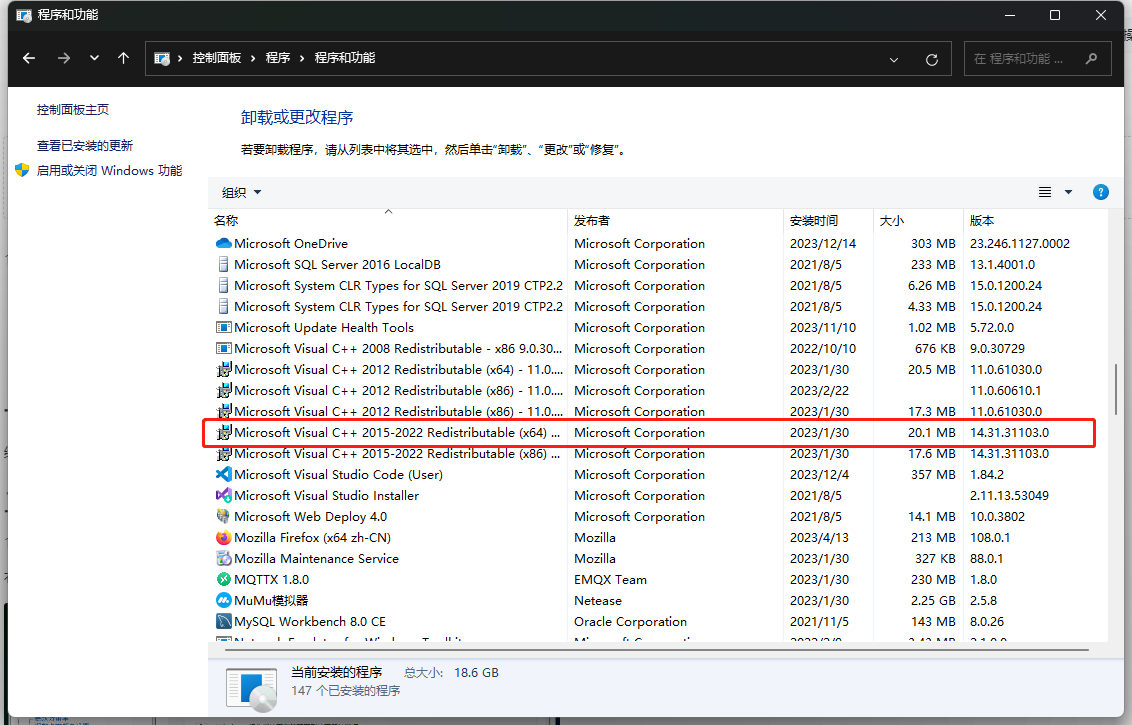The image size is (1132, 725).
Task: Click 2.11.13.53049 version cell
Action: (1009, 495)
